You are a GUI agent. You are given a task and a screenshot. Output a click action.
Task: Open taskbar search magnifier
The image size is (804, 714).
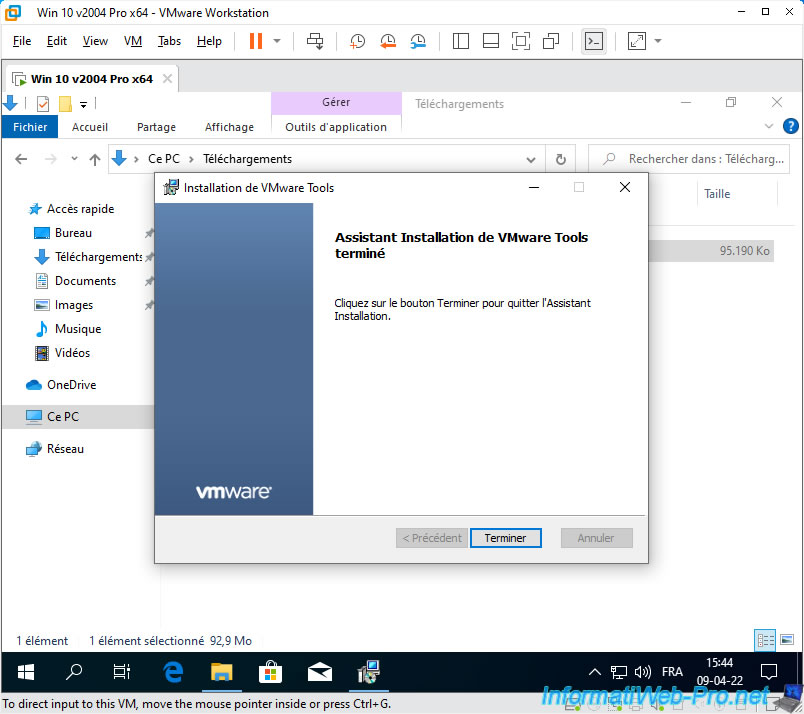74,672
